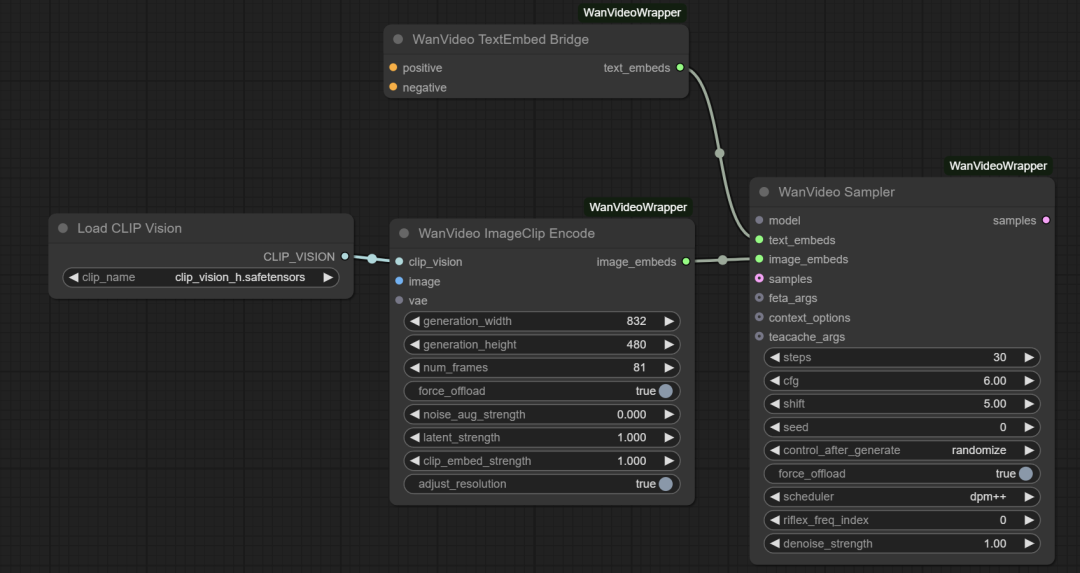Toggle force_offload in ImageClip Encode node

pos(665,391)
